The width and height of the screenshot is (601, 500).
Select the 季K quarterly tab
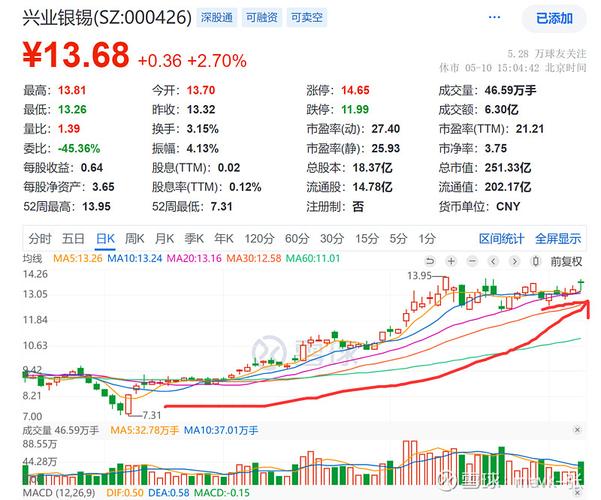[x=194, y=239]
